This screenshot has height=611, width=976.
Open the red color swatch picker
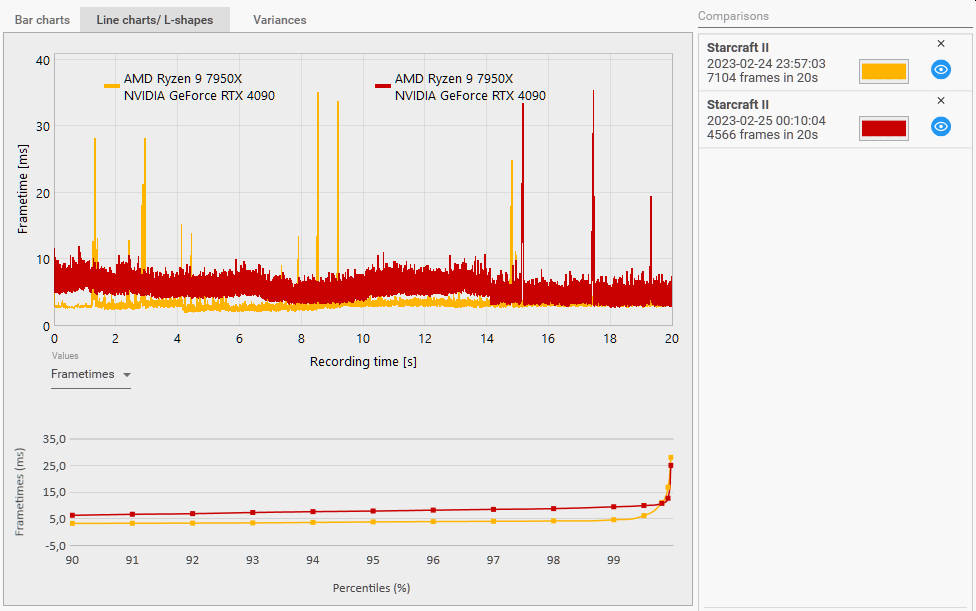tap(883, 128)
